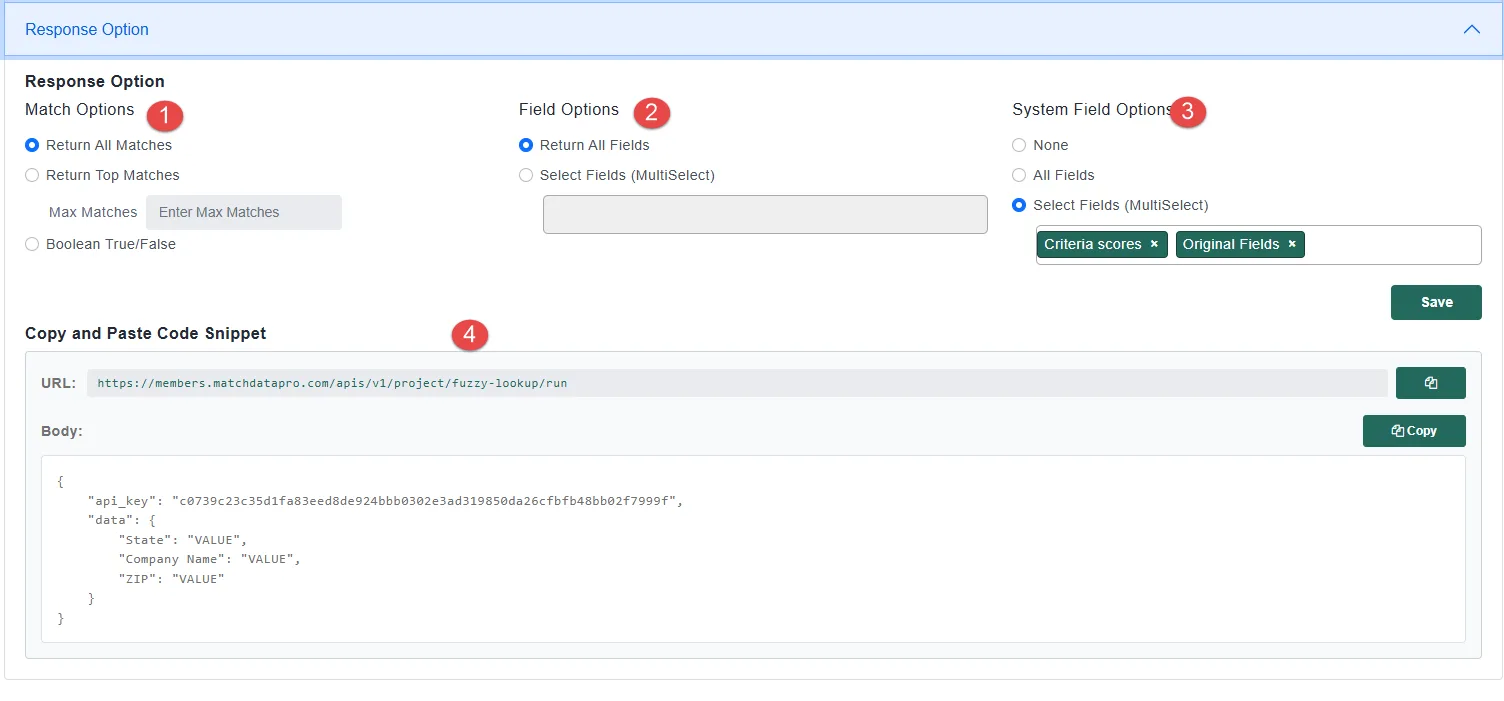Choose Select Fields under Field Options
1504x701 pixels.
(x=526, y=175)
